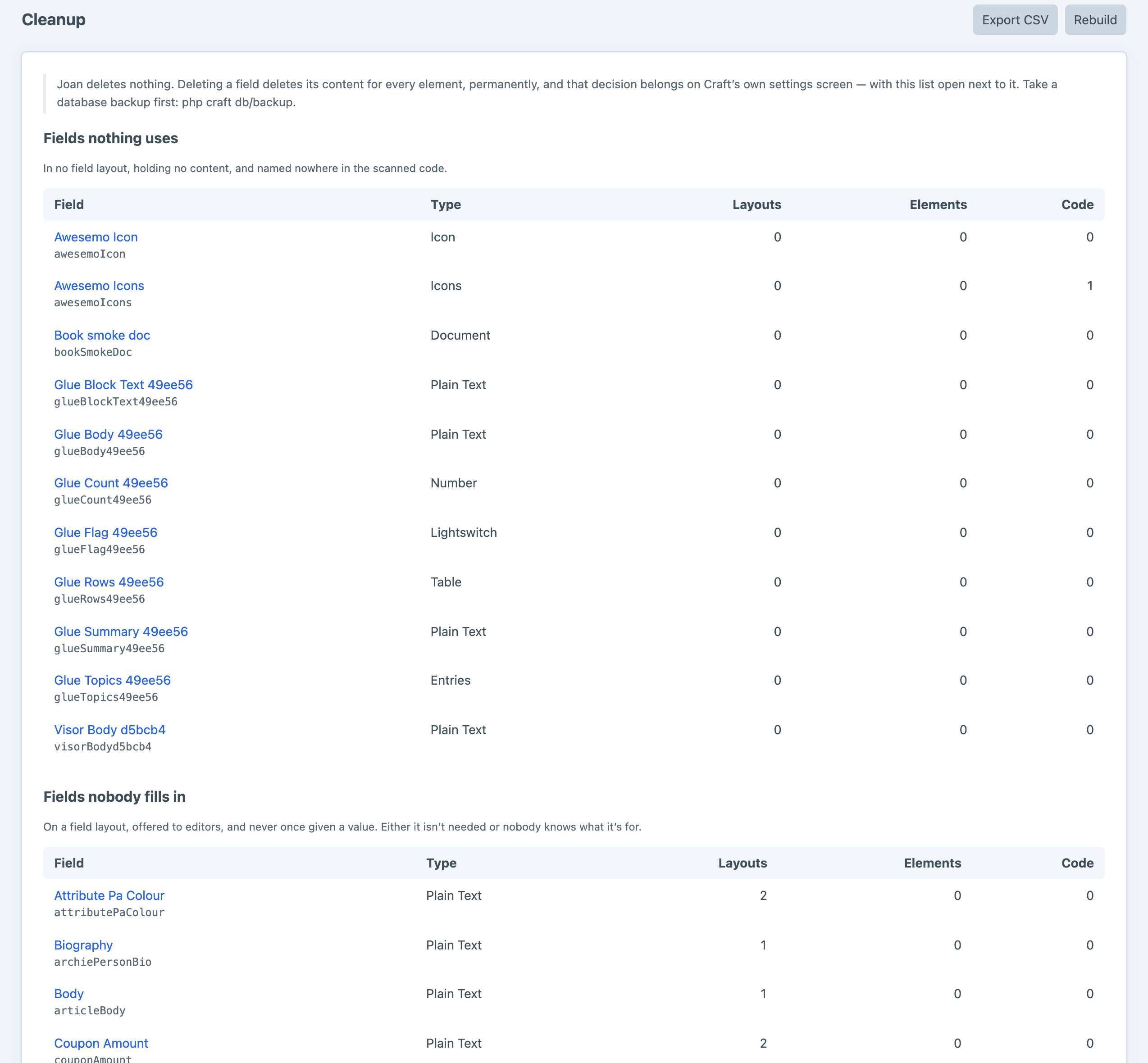Click Document type in Book smoke doc row
1148x1063 pixels.
(460, 336)
